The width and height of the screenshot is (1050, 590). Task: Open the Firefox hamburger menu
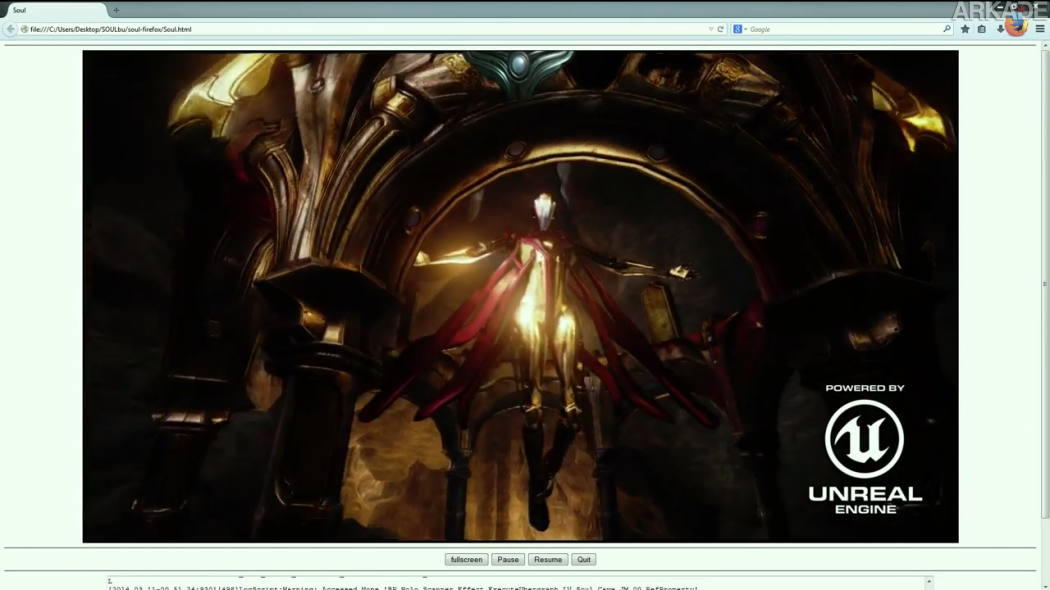click(1040, 29)
